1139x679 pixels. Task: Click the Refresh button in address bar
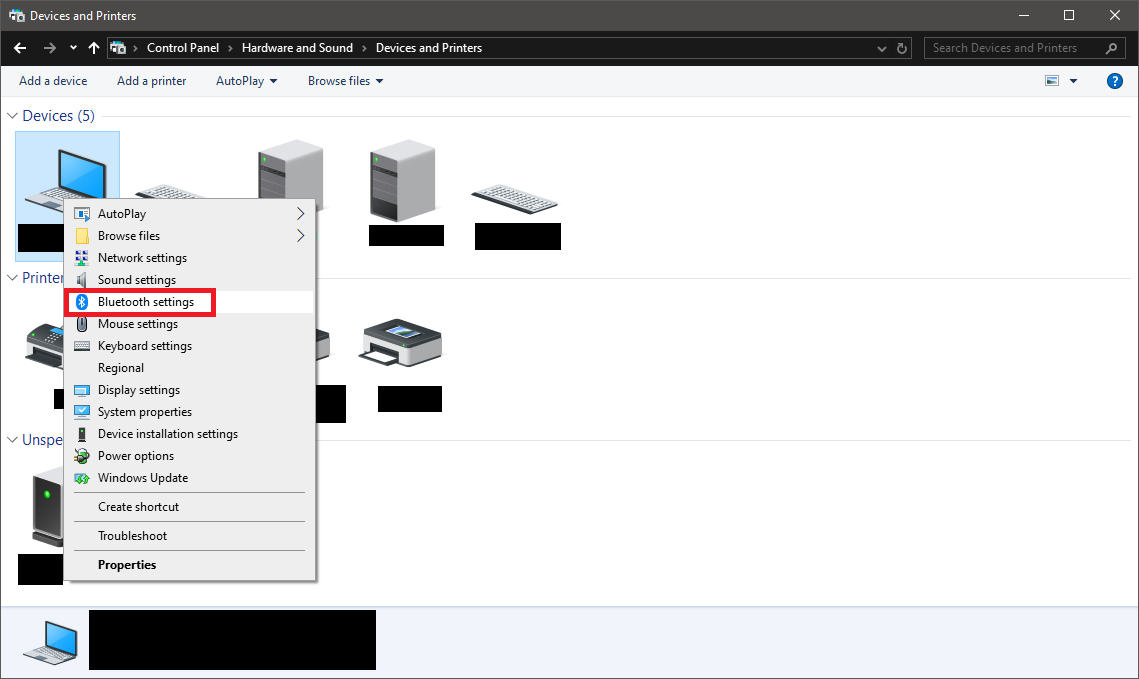[x=901, y=49]
